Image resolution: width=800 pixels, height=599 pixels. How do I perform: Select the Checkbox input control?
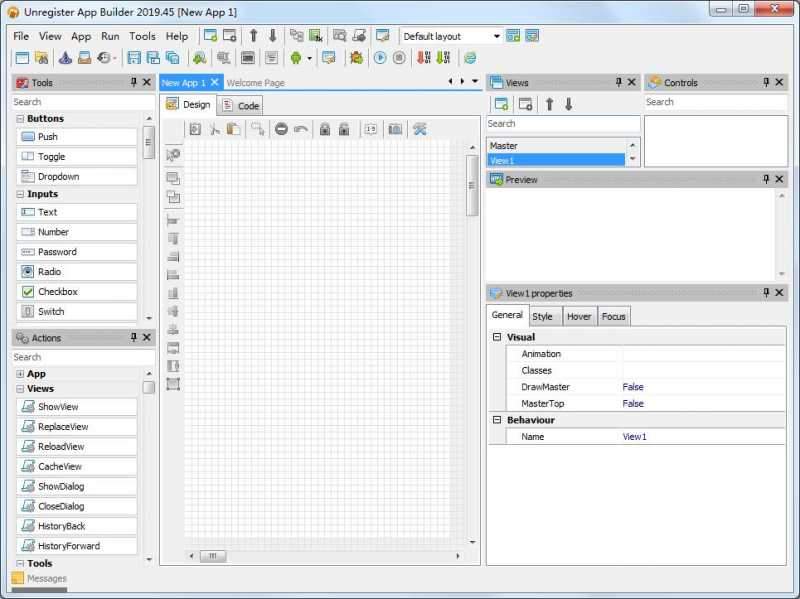[x=50, y=291]
